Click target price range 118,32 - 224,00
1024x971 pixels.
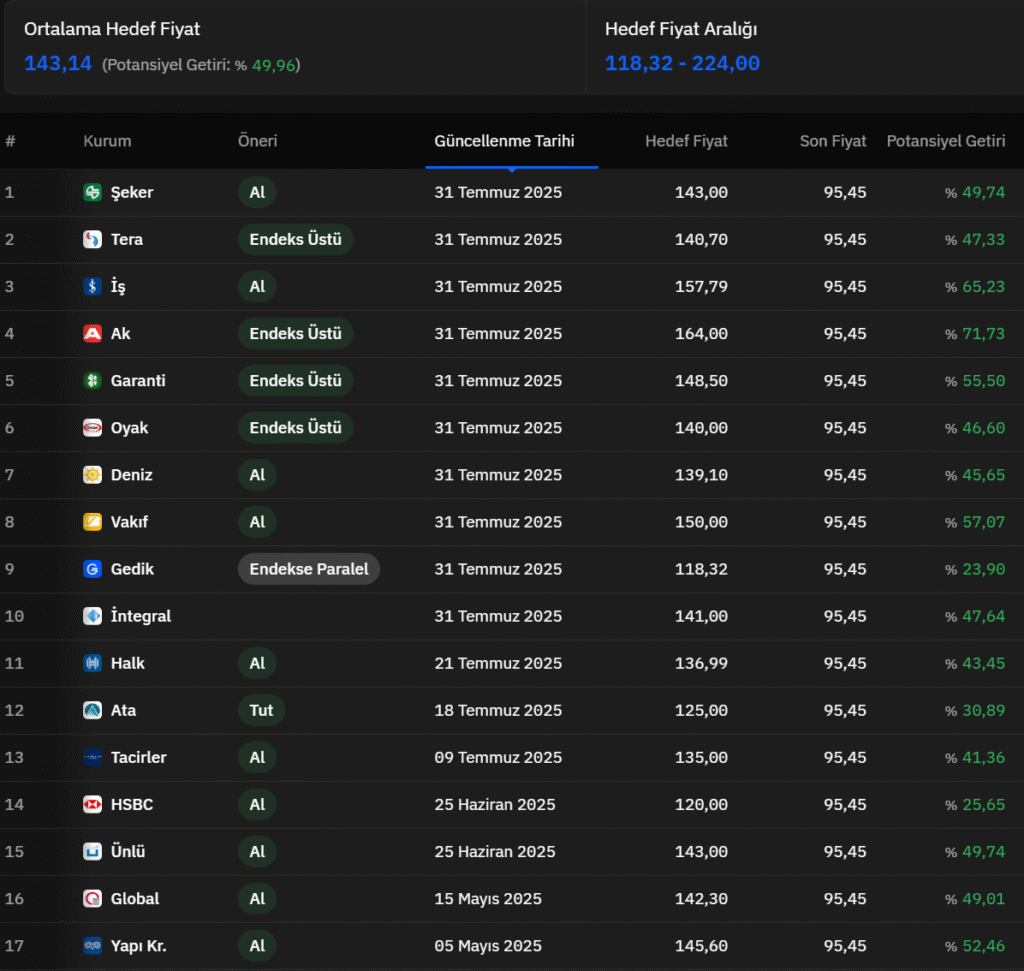click(x=682, y=63)
